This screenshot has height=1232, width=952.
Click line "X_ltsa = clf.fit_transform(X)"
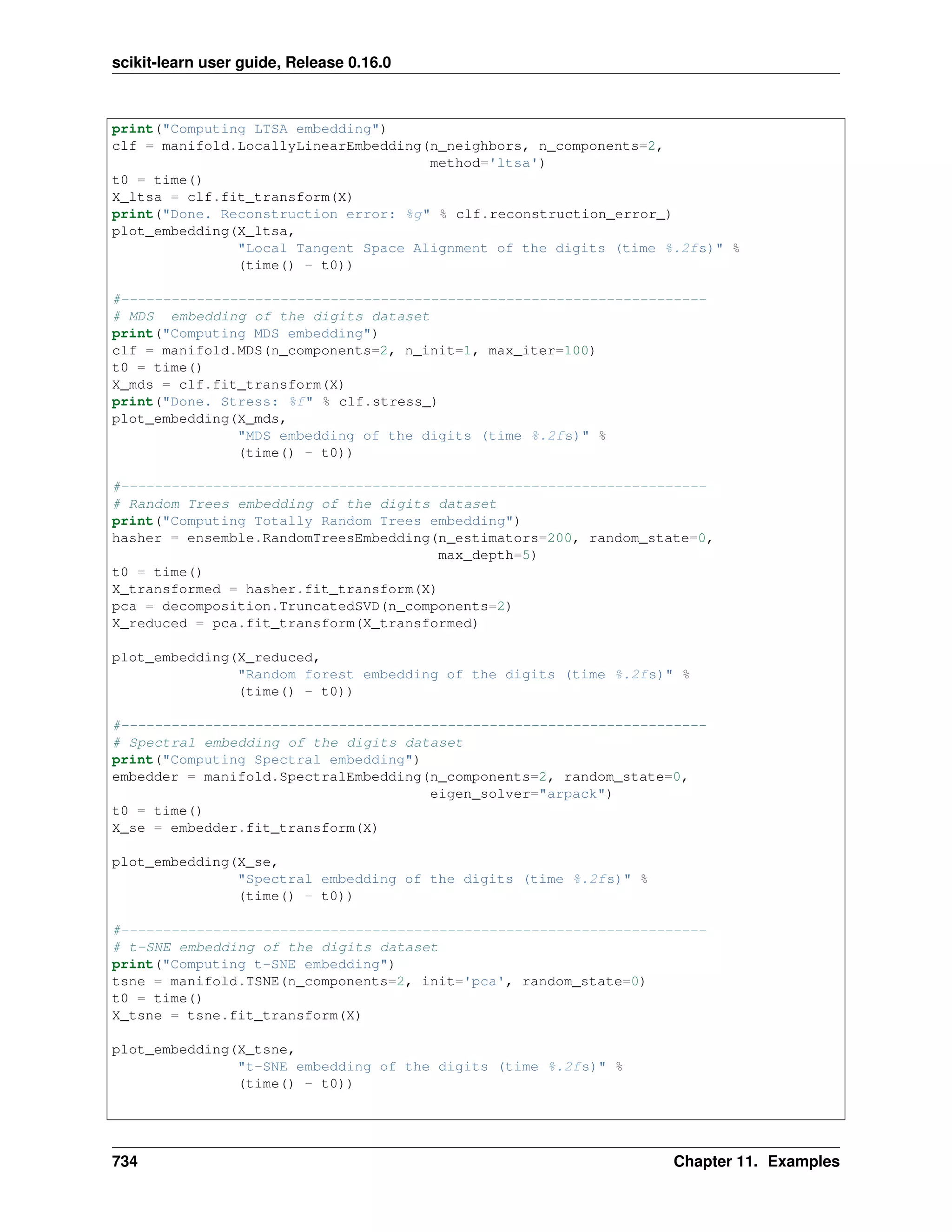[x=232, y=198]
